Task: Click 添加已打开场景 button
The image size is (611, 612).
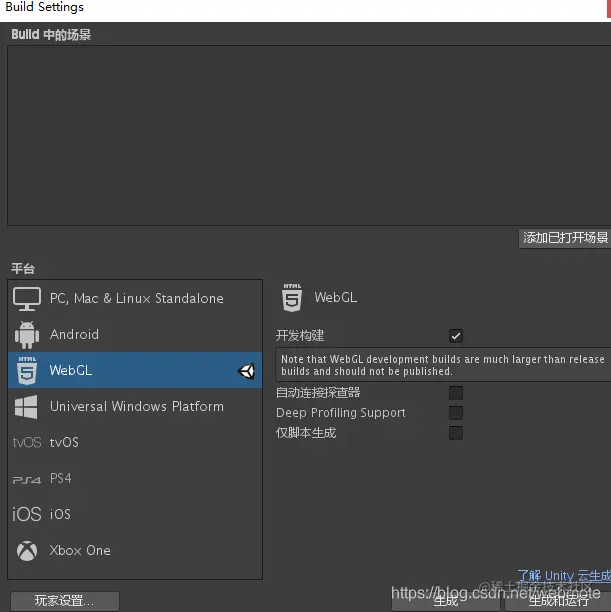Action: coord(565,238)
